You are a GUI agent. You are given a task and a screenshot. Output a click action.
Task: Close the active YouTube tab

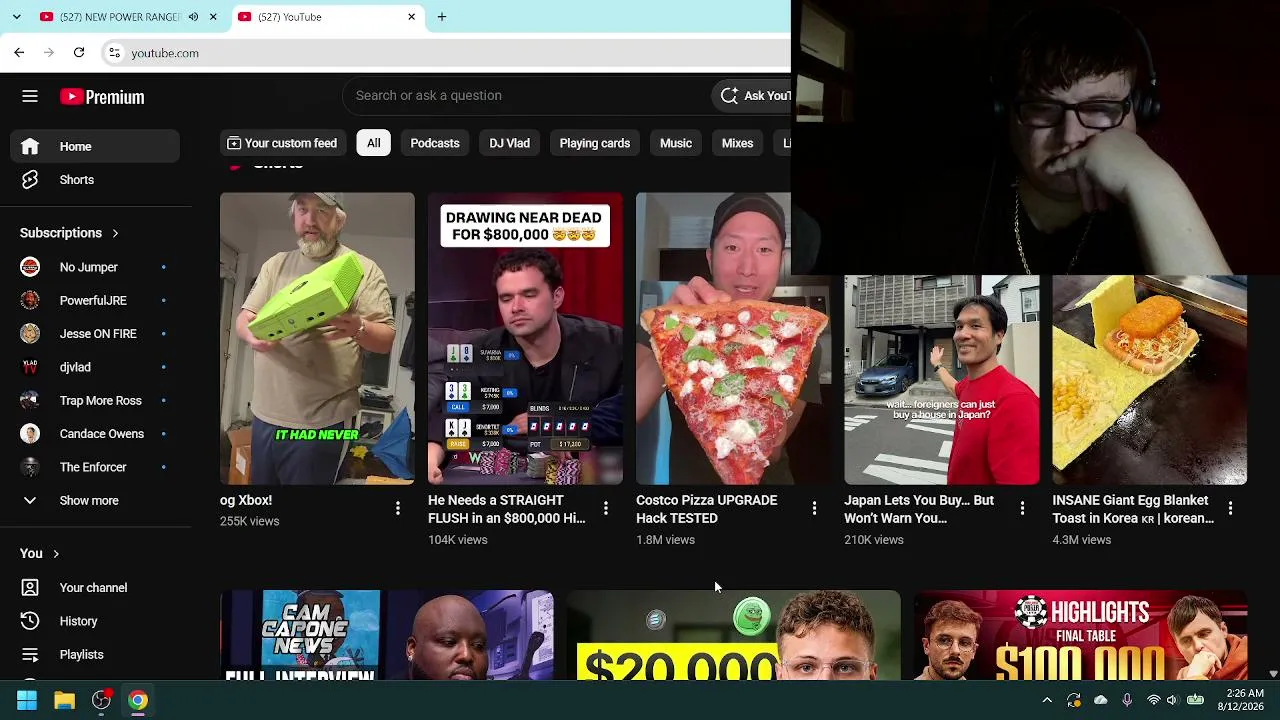pyautogui.click(x=411, y=17)
